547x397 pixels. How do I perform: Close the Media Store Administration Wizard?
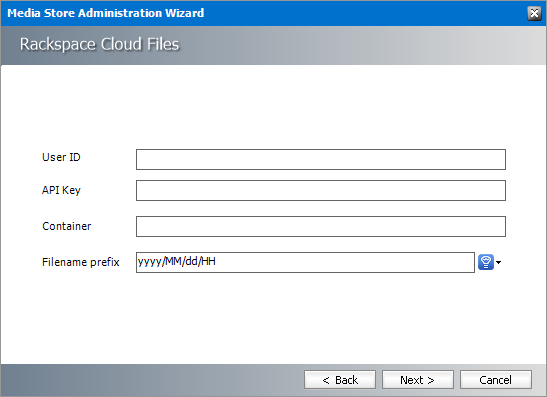(x=534, y=13)
